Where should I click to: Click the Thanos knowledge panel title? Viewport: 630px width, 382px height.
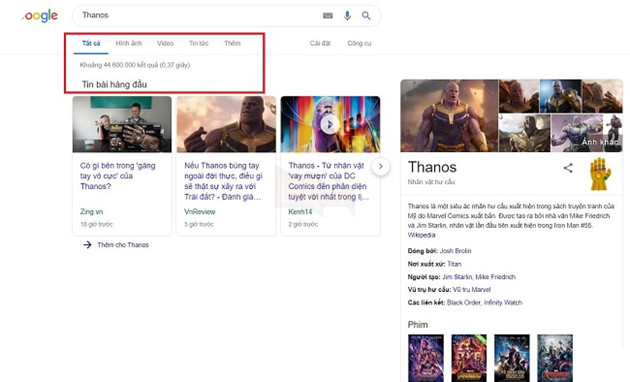tap(432, 167)
